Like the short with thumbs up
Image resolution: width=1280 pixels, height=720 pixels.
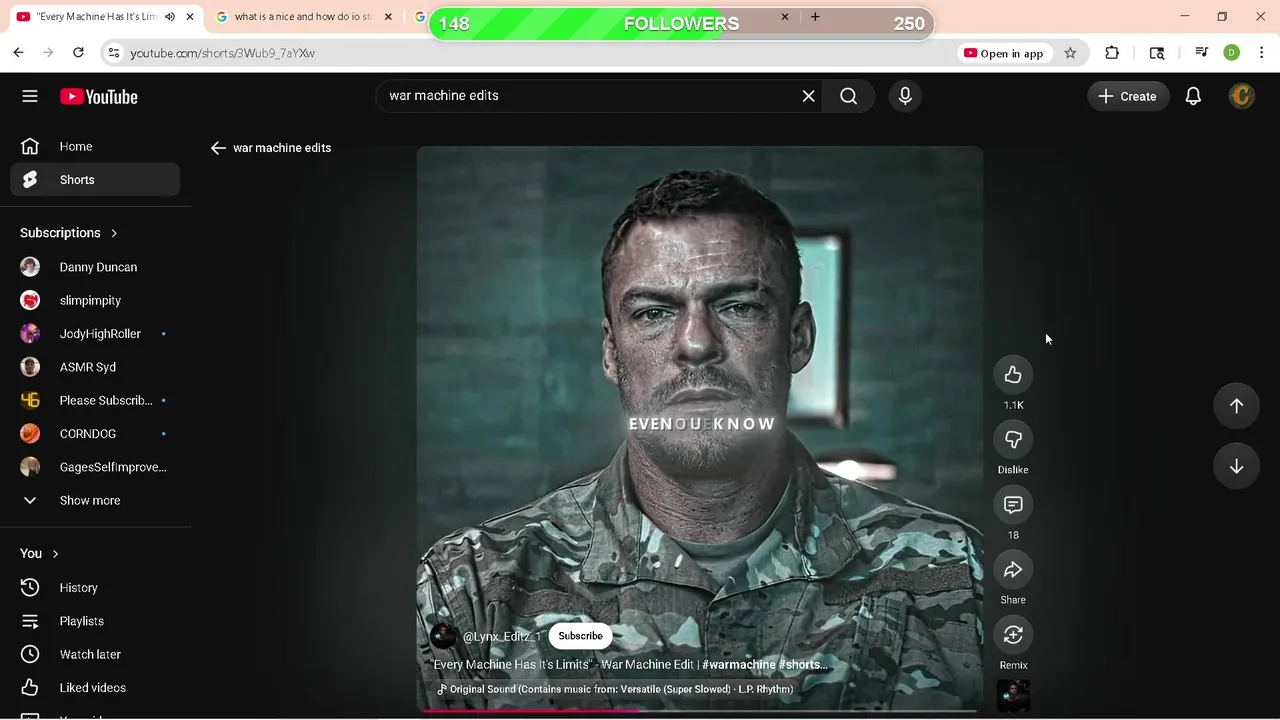point(1013,374)
